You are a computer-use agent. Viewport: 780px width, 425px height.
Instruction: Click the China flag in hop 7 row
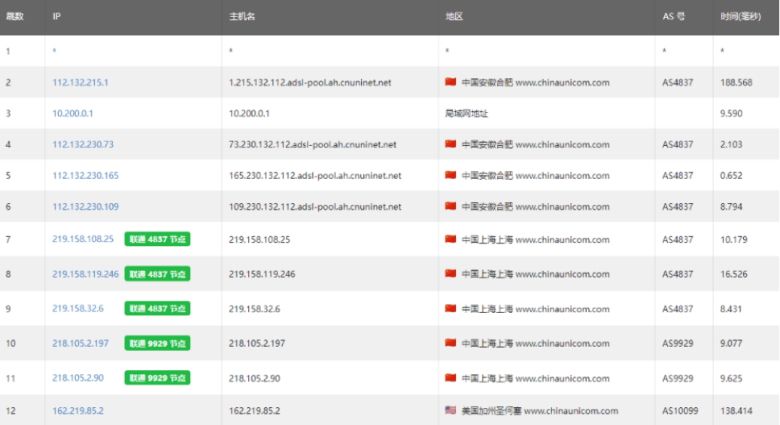coord(450,240)
